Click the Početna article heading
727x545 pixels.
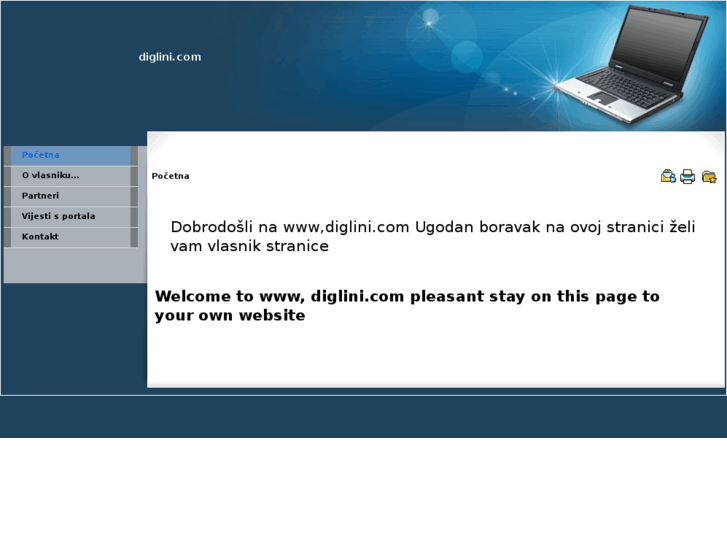point(170,176)
